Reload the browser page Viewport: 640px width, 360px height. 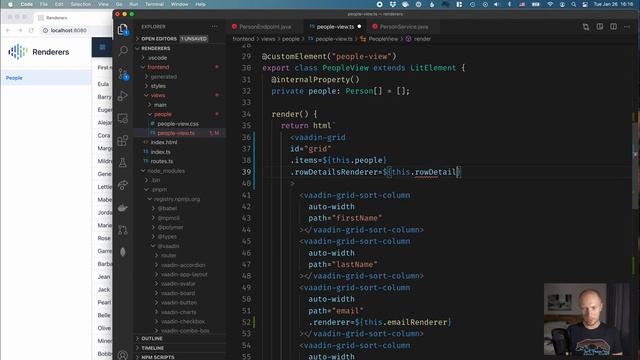tap(31, 30)
